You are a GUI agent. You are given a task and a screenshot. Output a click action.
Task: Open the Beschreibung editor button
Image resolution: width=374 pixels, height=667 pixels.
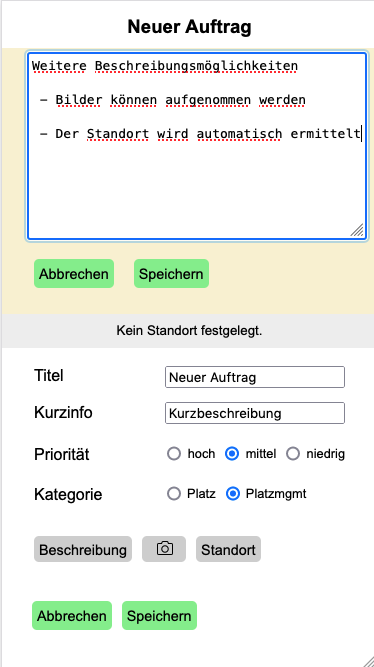(83, 549)
